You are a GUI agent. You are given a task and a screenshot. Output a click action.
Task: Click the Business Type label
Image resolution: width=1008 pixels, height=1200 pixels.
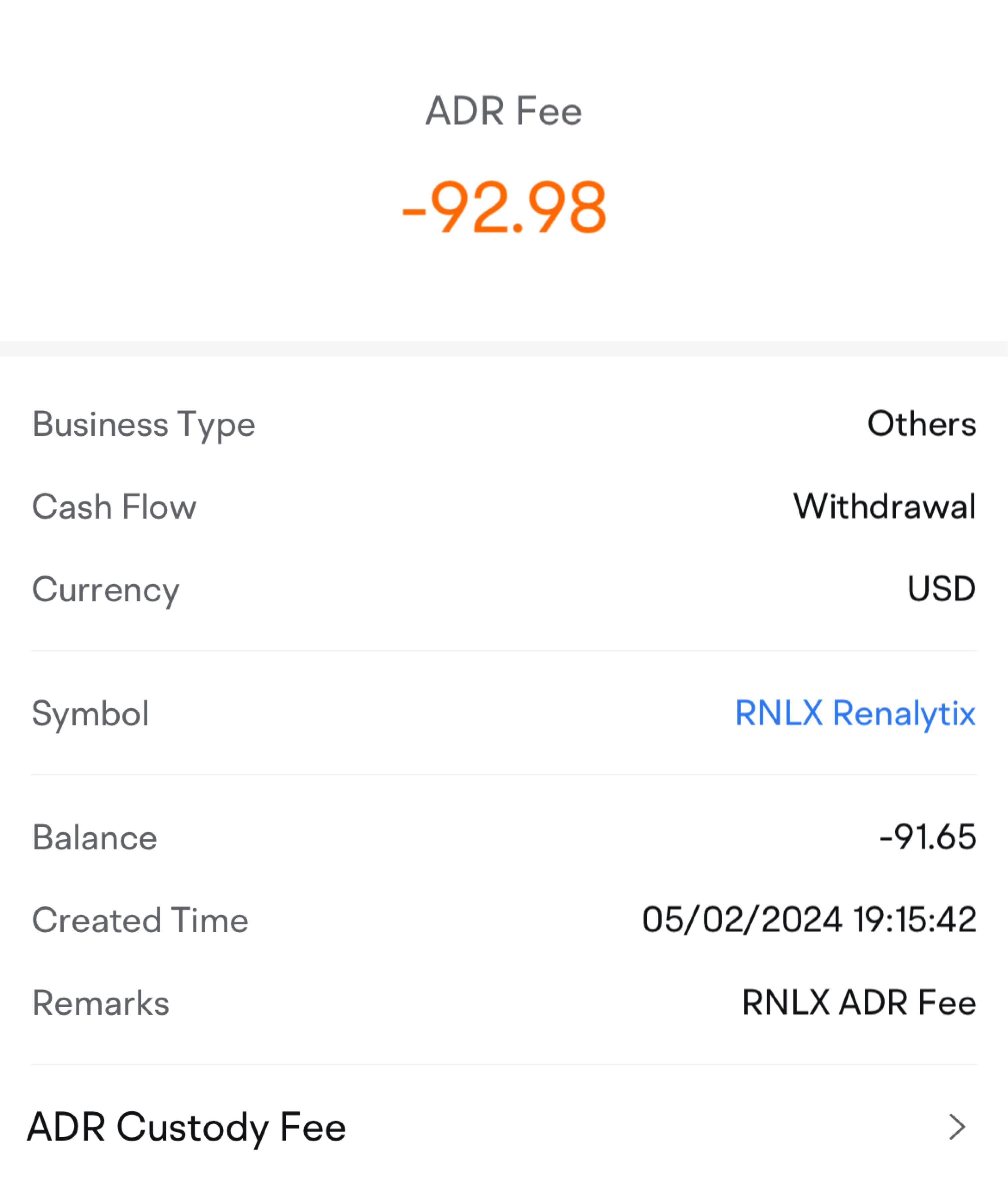coord(143,425)
